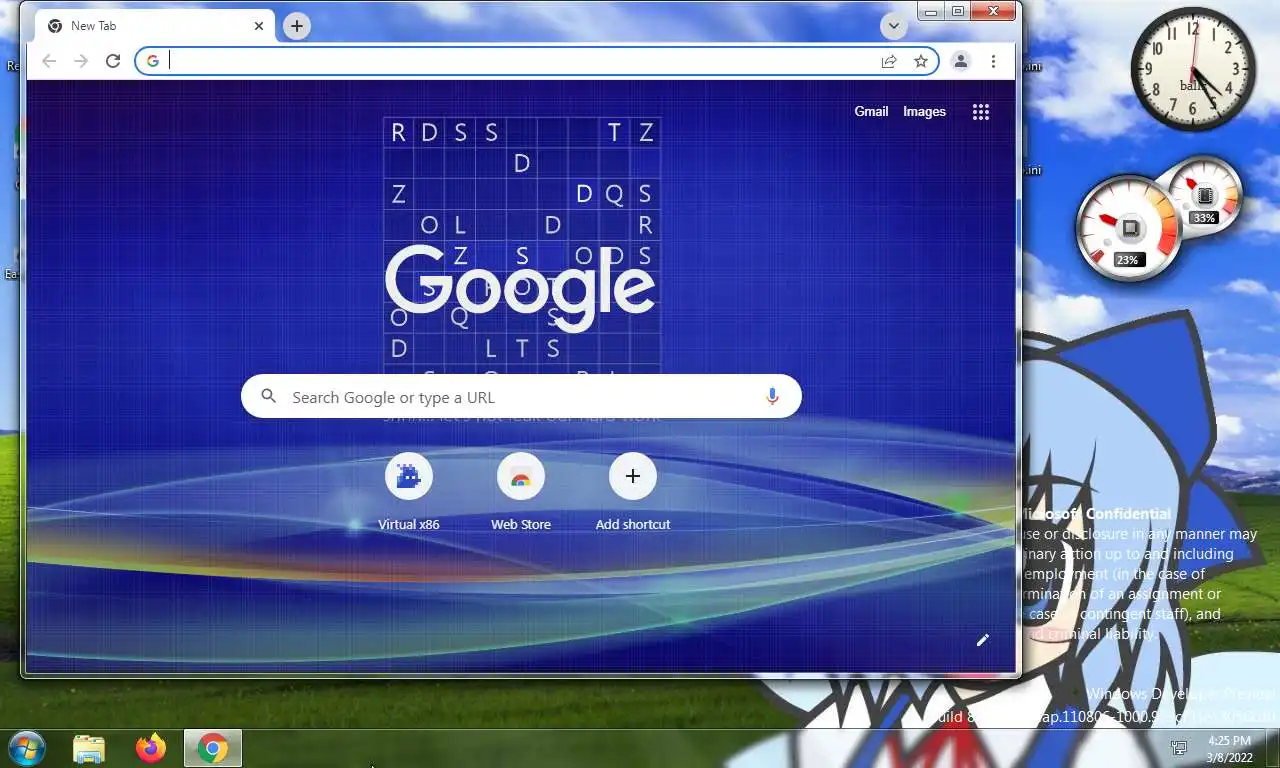The height and width of the screenshot is (768, 1280).
Task: Close the New Tab tab
Action: pyautogui.click(x=259, y=26)
